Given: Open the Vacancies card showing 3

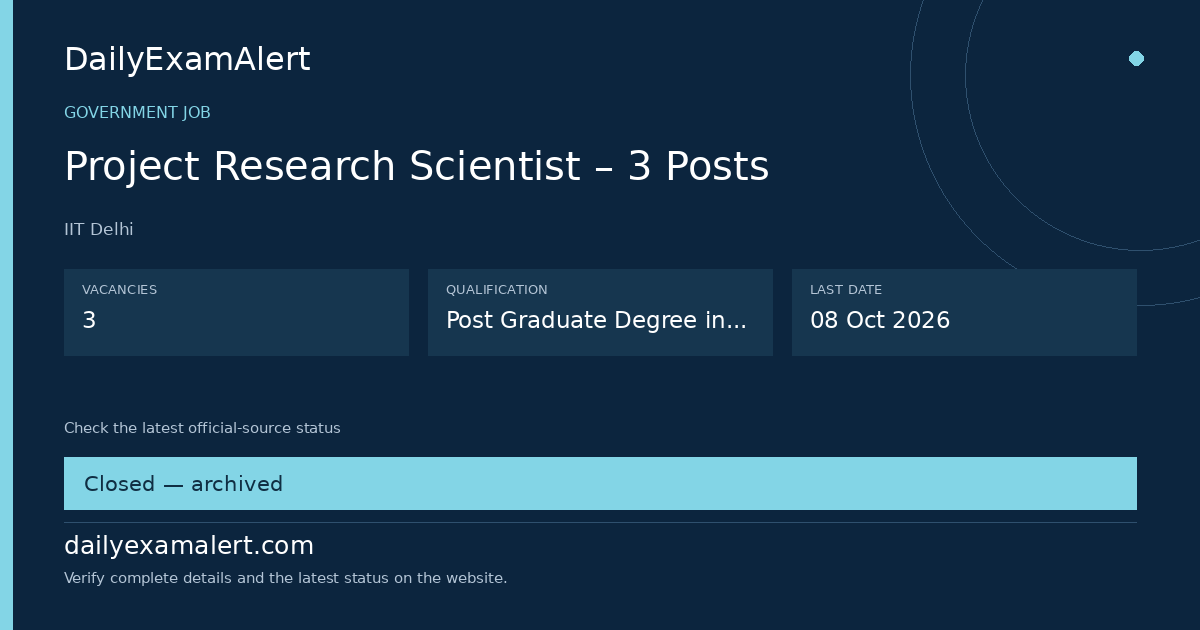Looking at the screenshot, I should pyautogui.click(x=236, y=312).
